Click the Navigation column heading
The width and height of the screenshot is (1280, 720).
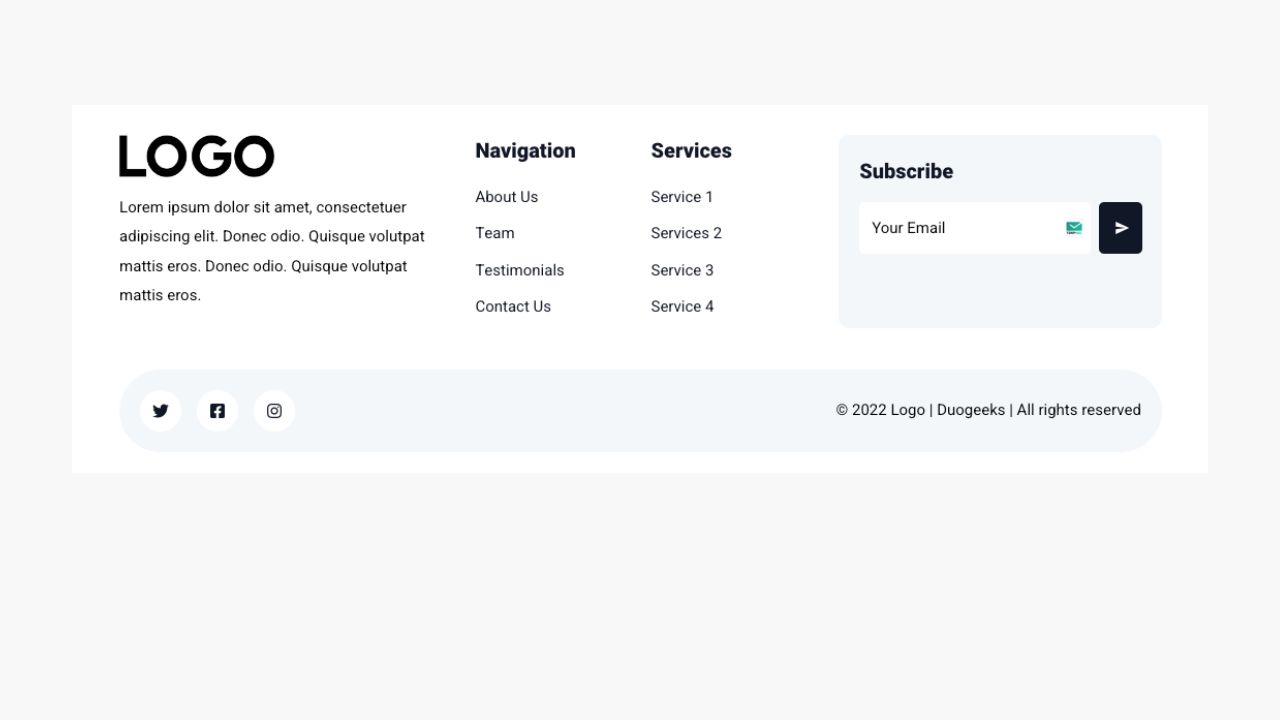point(525,151)
